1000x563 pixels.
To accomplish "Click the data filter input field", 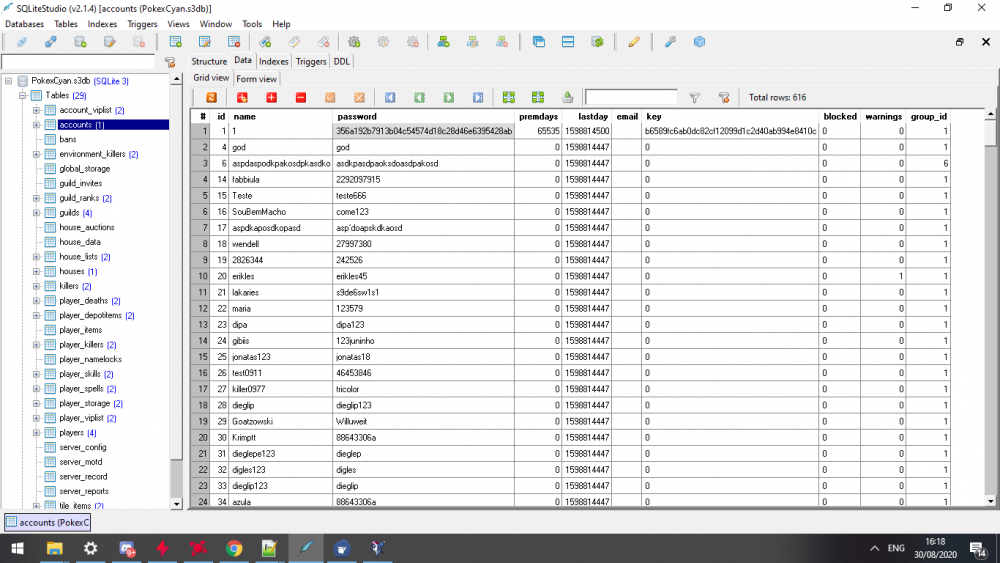I will click(631, 98).
